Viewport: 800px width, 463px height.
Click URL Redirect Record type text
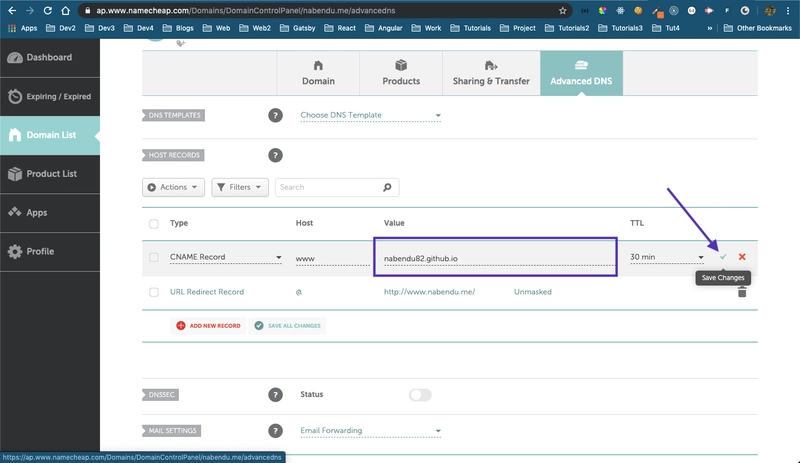tap(207, 292)
